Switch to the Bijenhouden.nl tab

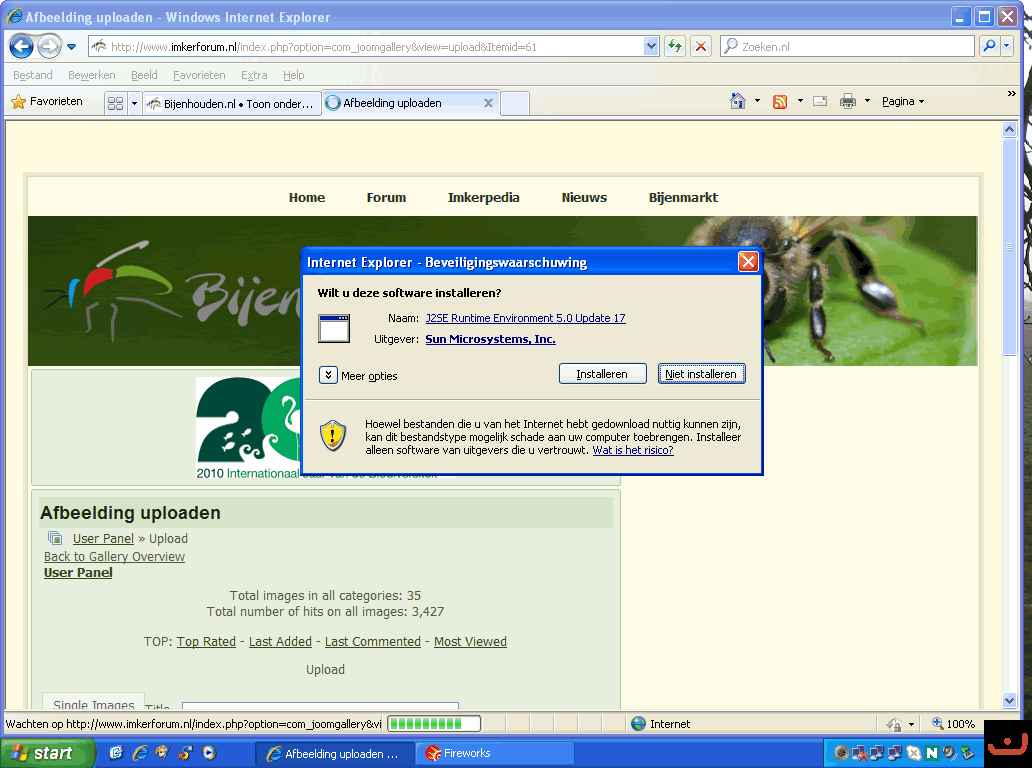pyautogui.click(x=231, y=103)
